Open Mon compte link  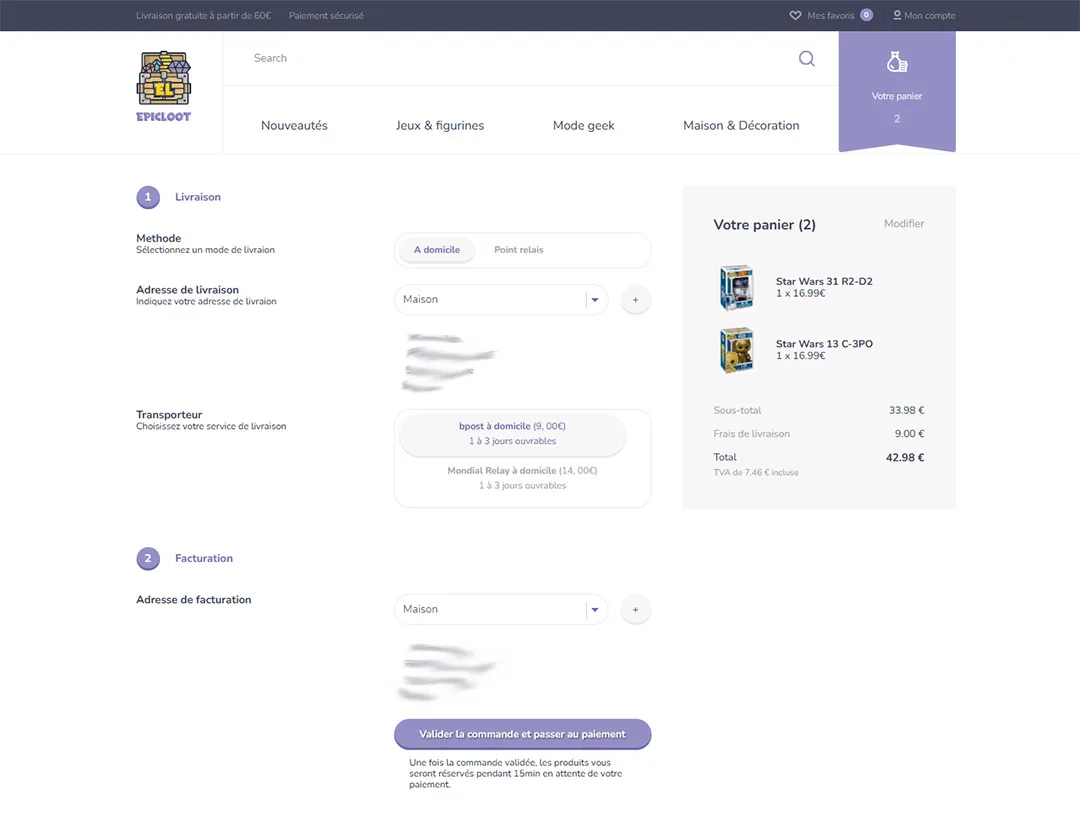coord(930,15)
